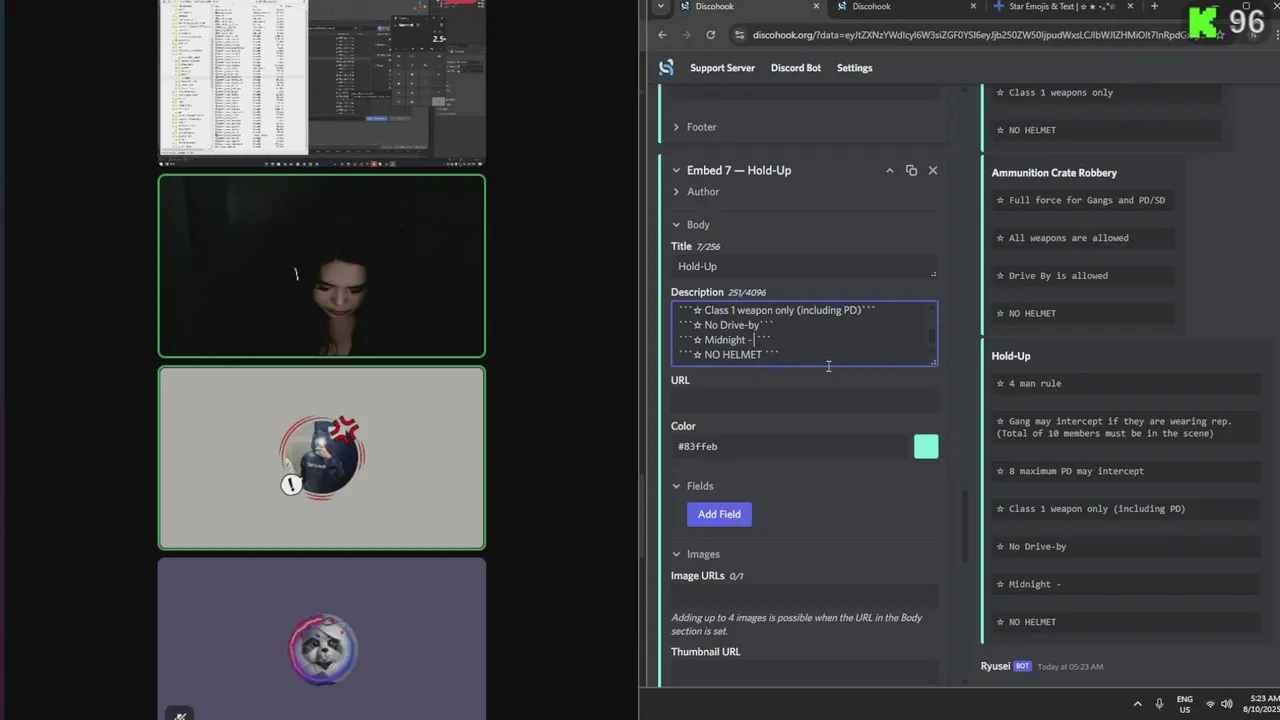Viewport: 1280px width, 720px height.
Task: Open ENG US language switcher
Action: coord(1184,704)
